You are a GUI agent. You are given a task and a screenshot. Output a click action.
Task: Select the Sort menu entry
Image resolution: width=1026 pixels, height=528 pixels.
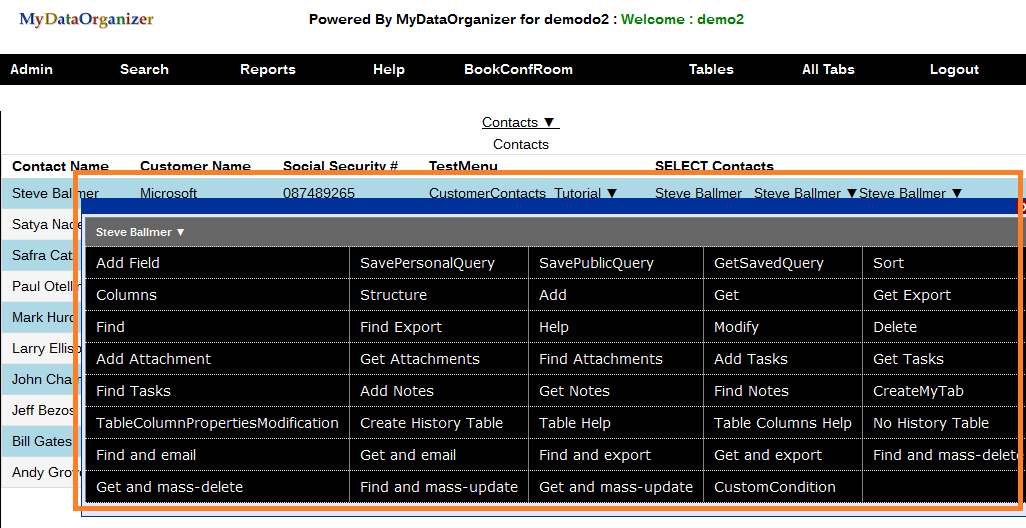888,263
